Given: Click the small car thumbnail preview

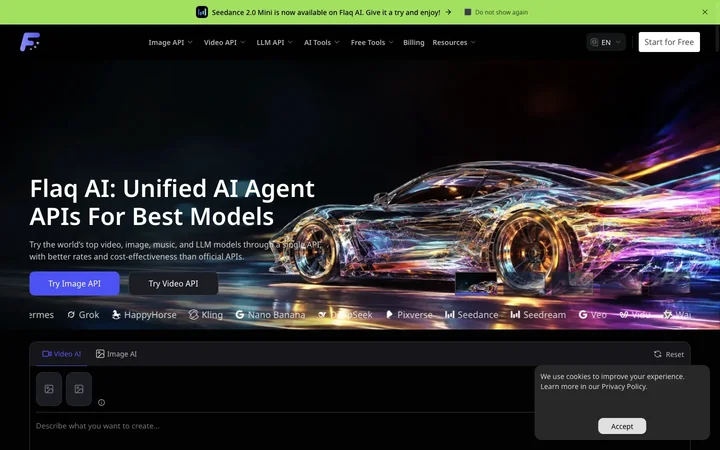Looking at the screenshot, I should (476, 284).
